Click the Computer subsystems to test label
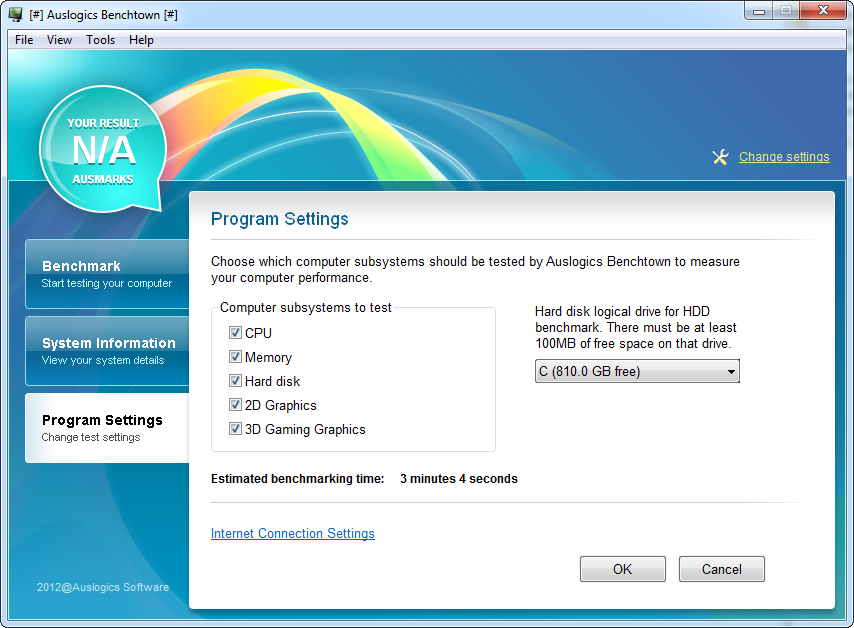This screenshot has height=628, width=854. click(x=306, y=308)
